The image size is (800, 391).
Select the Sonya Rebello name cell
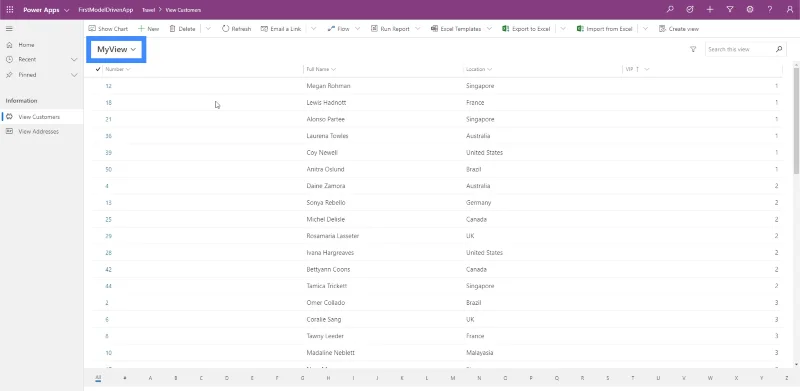(326, 203)
